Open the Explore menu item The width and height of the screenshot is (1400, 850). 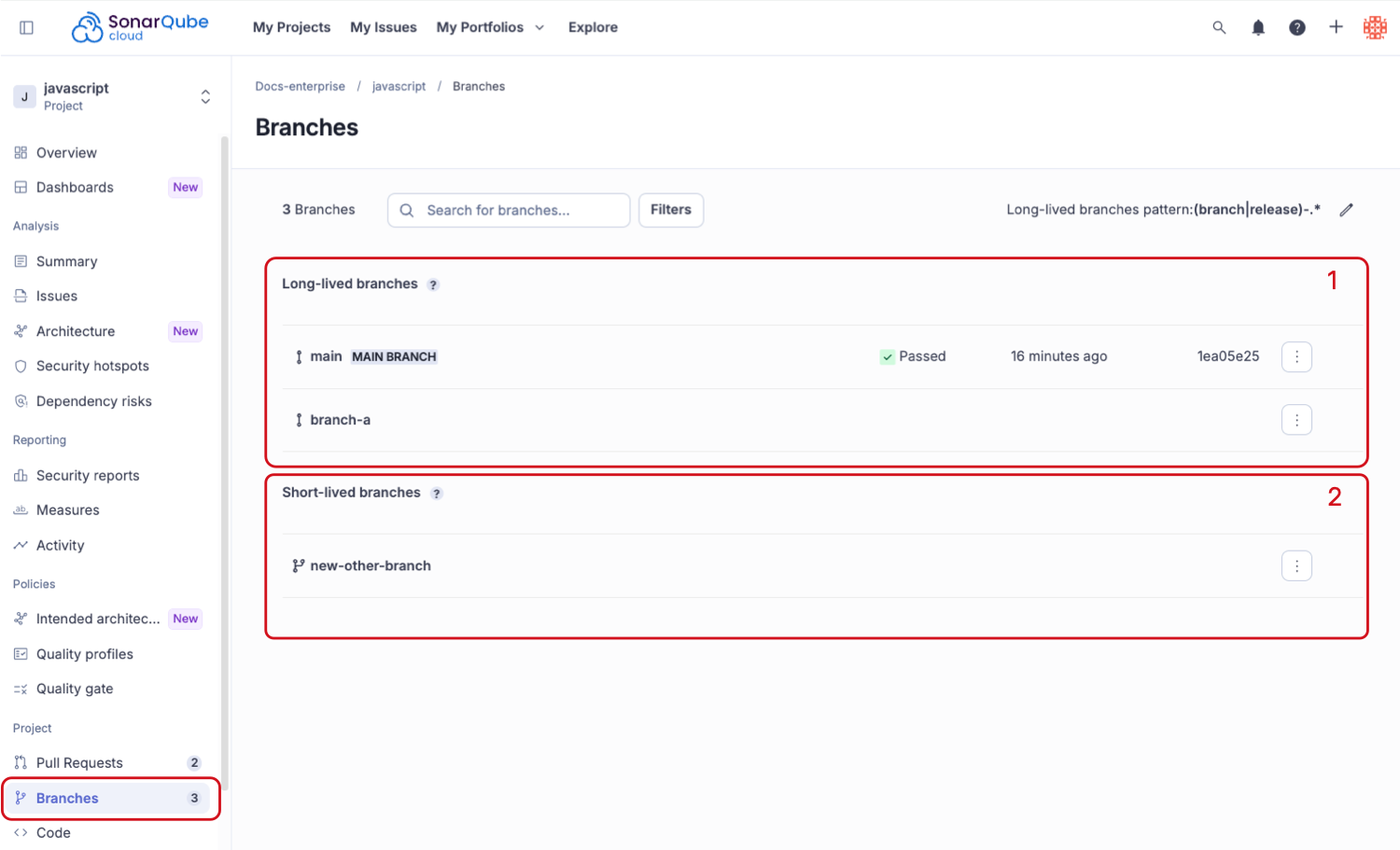pos(593,27)
